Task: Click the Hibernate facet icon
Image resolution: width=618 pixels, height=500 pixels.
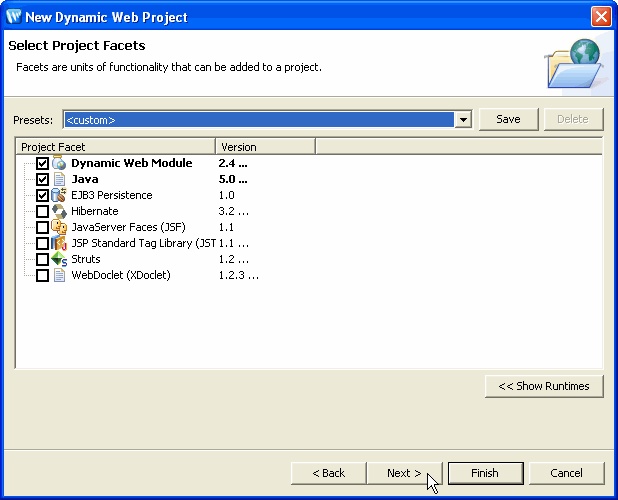Action: click(x=59, y=211)
